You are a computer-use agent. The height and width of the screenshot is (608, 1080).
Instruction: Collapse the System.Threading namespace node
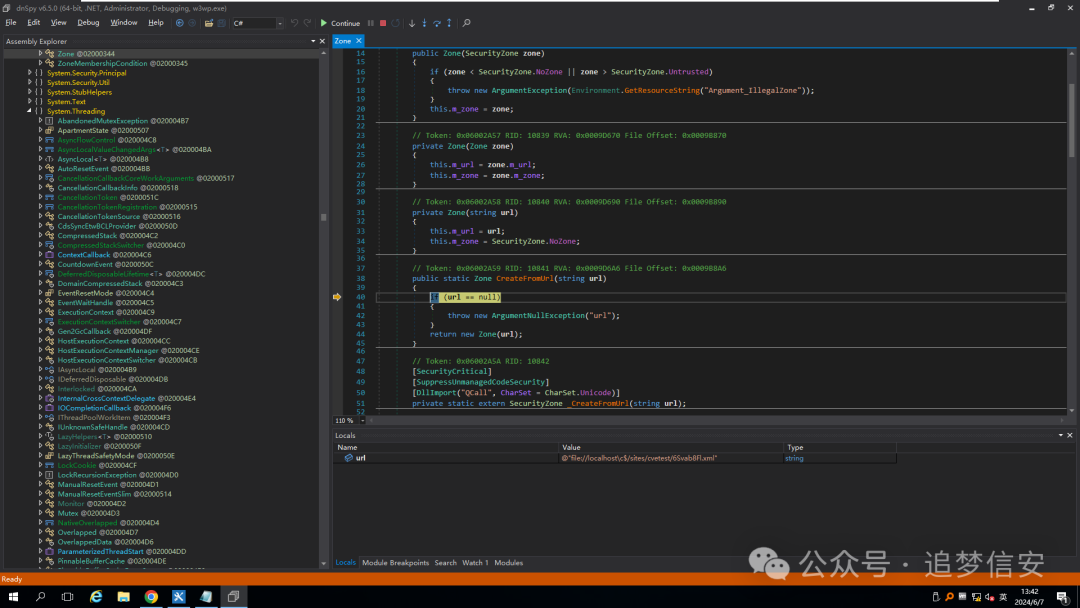(x=29, y=111)
